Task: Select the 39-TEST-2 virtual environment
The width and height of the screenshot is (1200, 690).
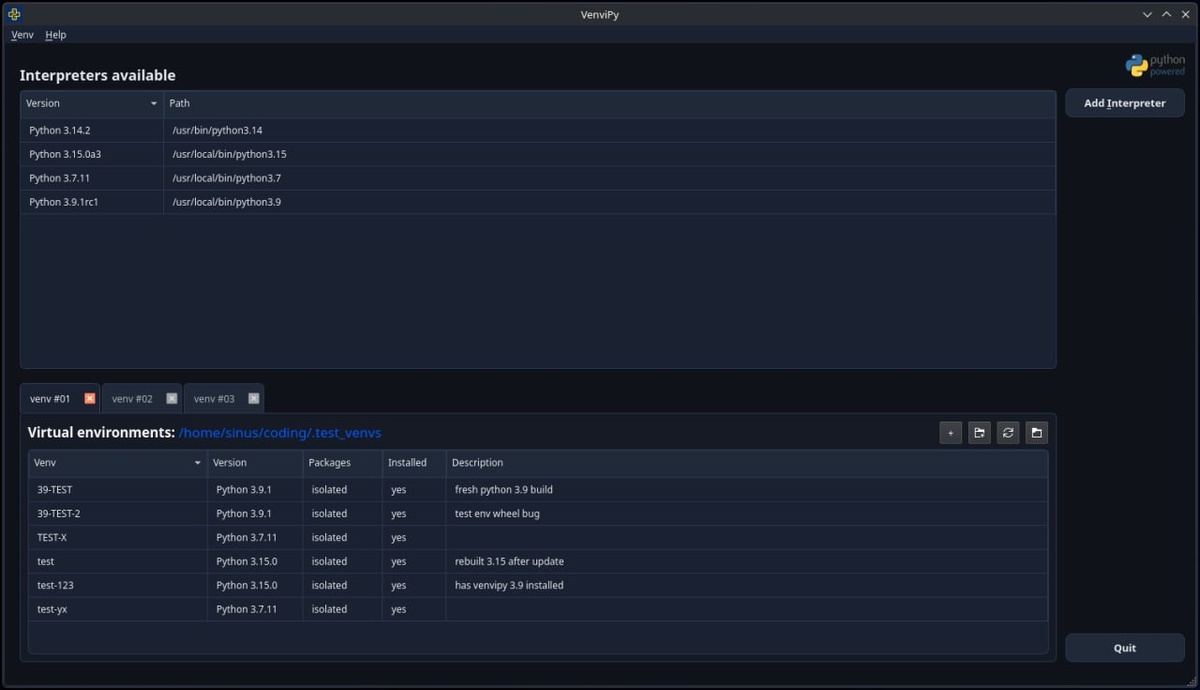Action: tap(538, 514)
